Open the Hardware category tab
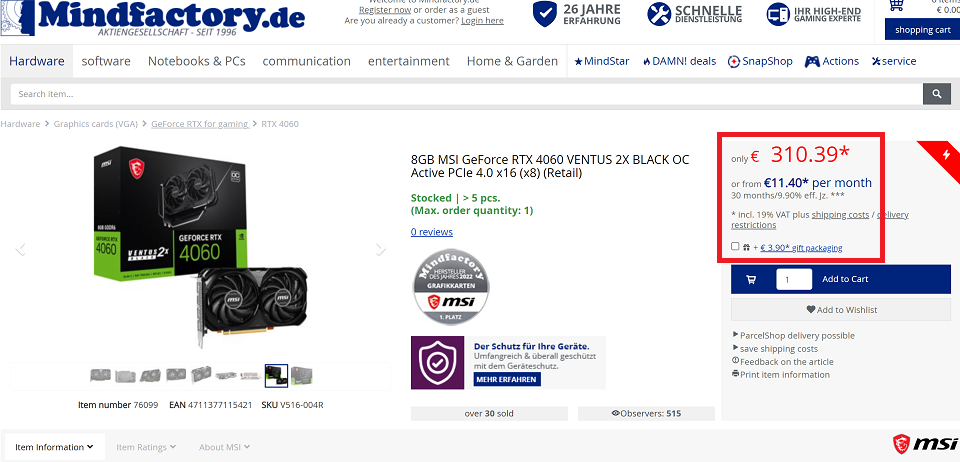Screen dimensions: 960x462 pos(37,61)
